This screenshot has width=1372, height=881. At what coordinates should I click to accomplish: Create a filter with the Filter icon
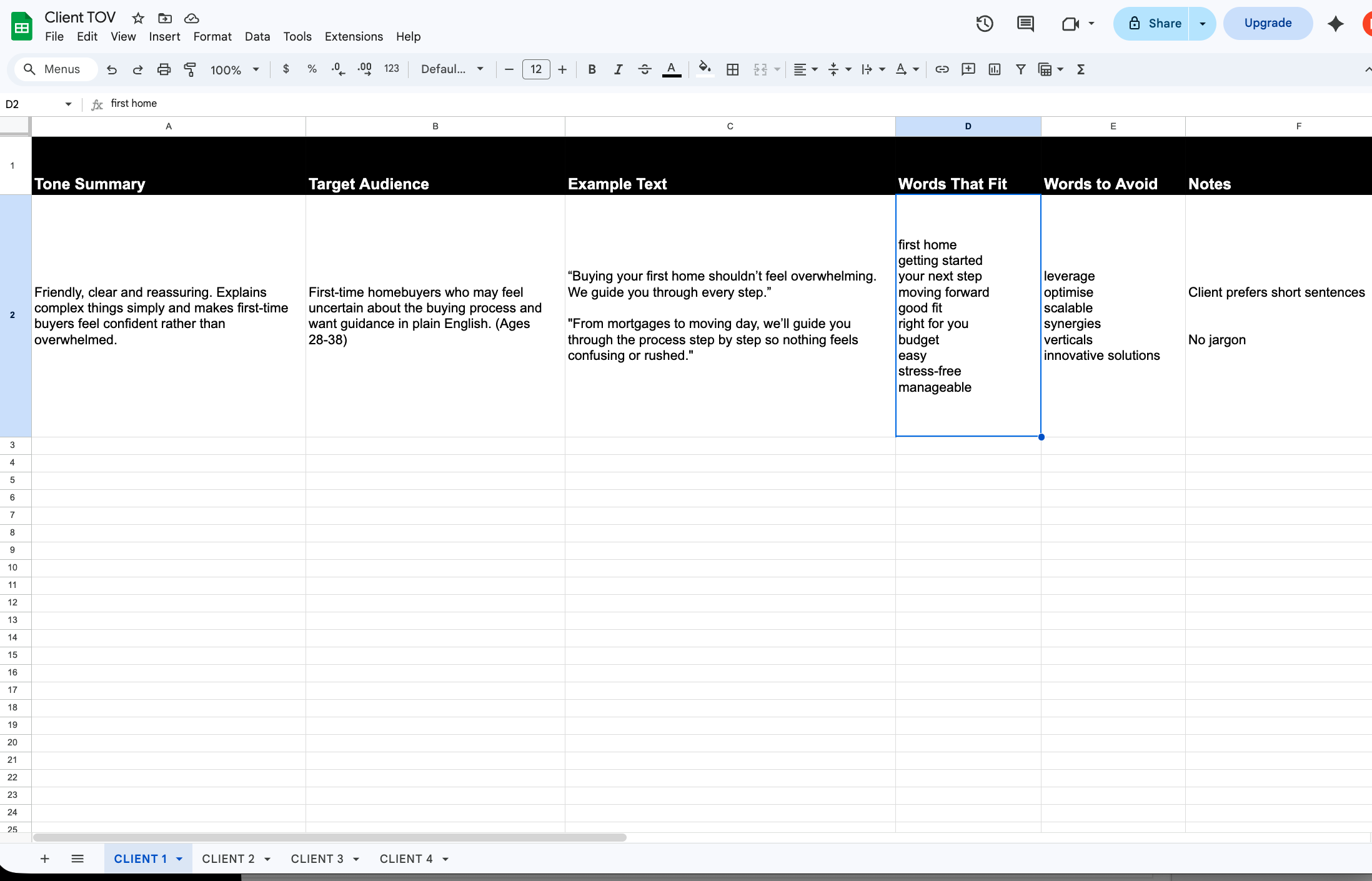coord(1020,69)
